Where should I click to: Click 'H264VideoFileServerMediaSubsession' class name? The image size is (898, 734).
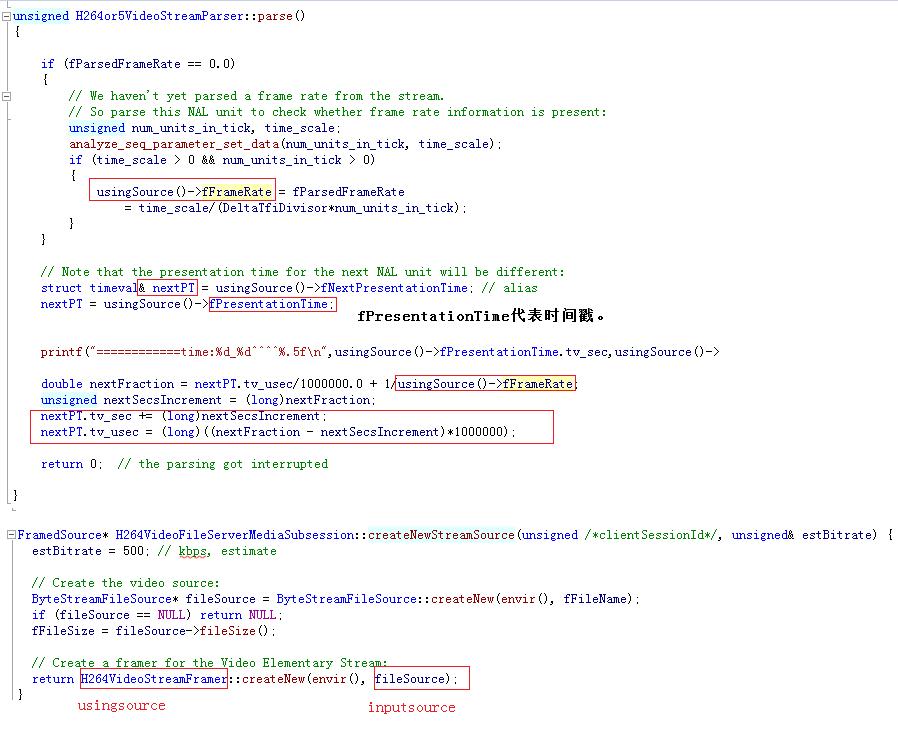coord(235,535)
